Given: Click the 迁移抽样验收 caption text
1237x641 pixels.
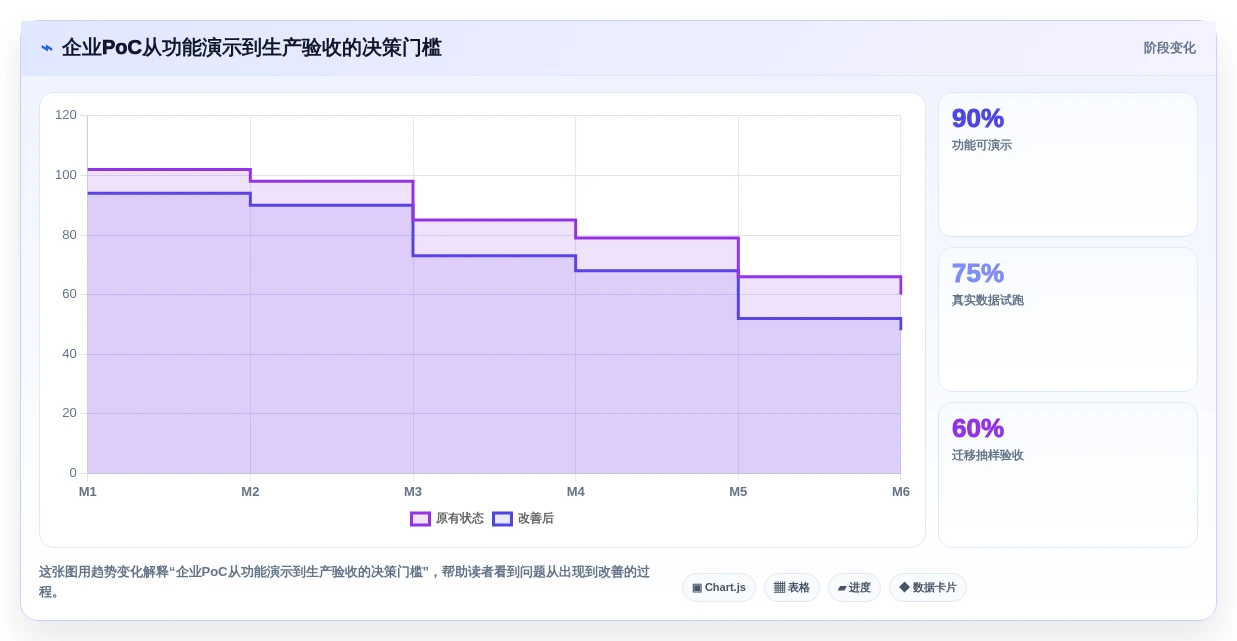Looking at the screenshot, I should (x=988, y=455).
